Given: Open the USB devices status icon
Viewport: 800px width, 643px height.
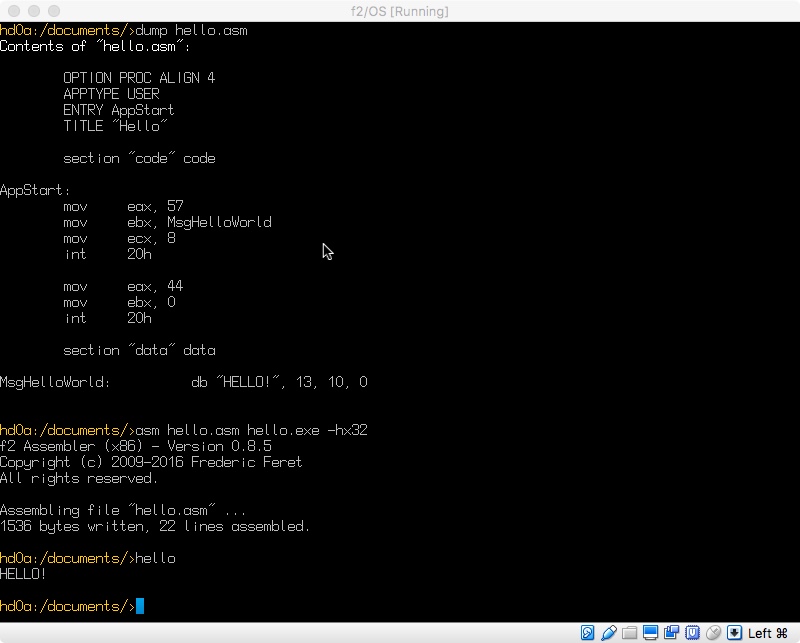Looking at the screenshot, I should click(609, 633).
